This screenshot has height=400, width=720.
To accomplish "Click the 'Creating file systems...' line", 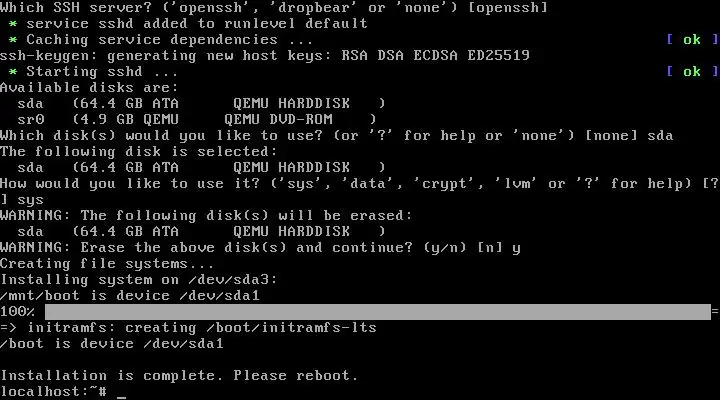I will pyautogui.click(x=107, y=264).
